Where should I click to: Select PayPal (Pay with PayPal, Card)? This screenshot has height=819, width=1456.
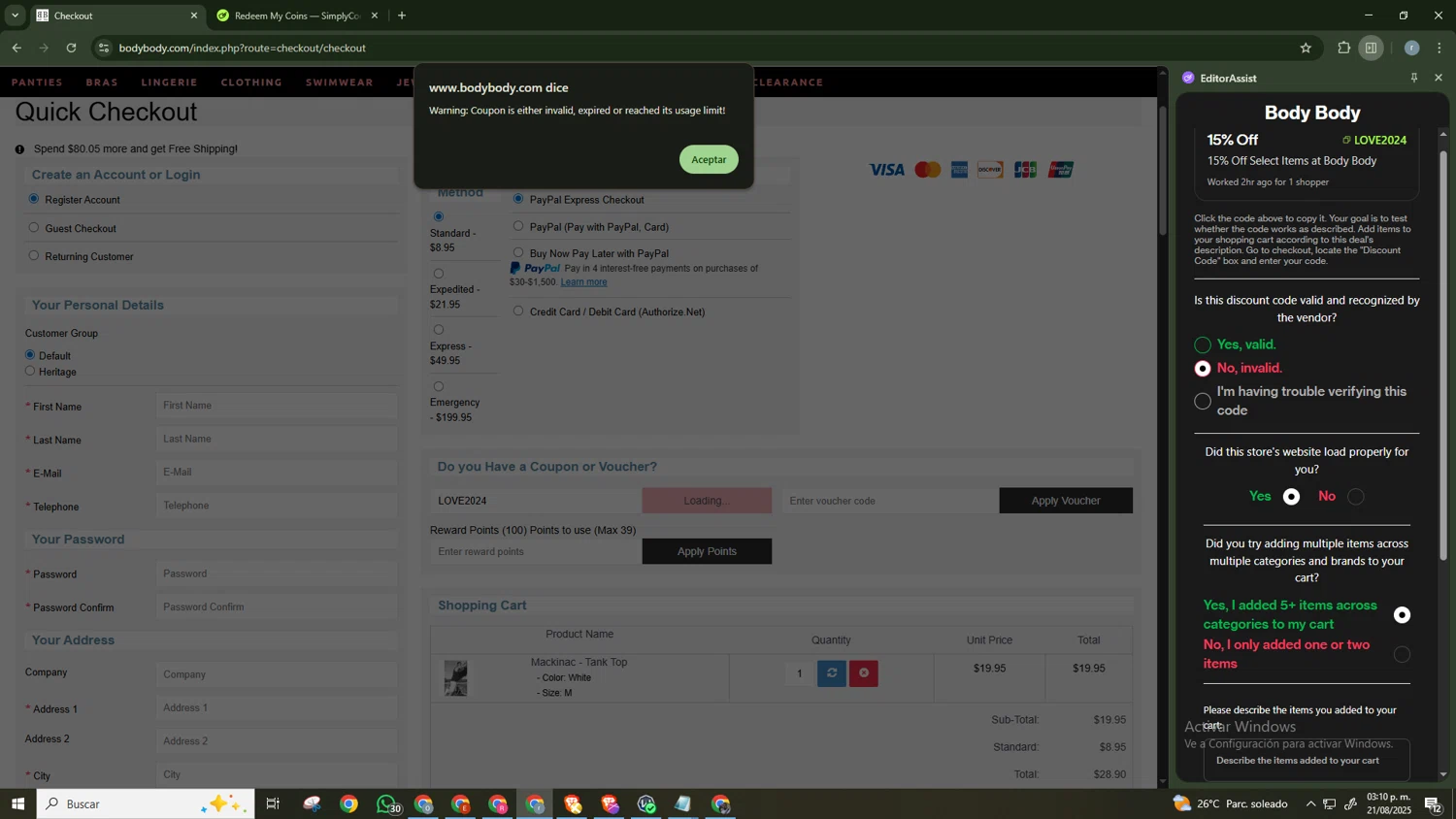(518, 226)
